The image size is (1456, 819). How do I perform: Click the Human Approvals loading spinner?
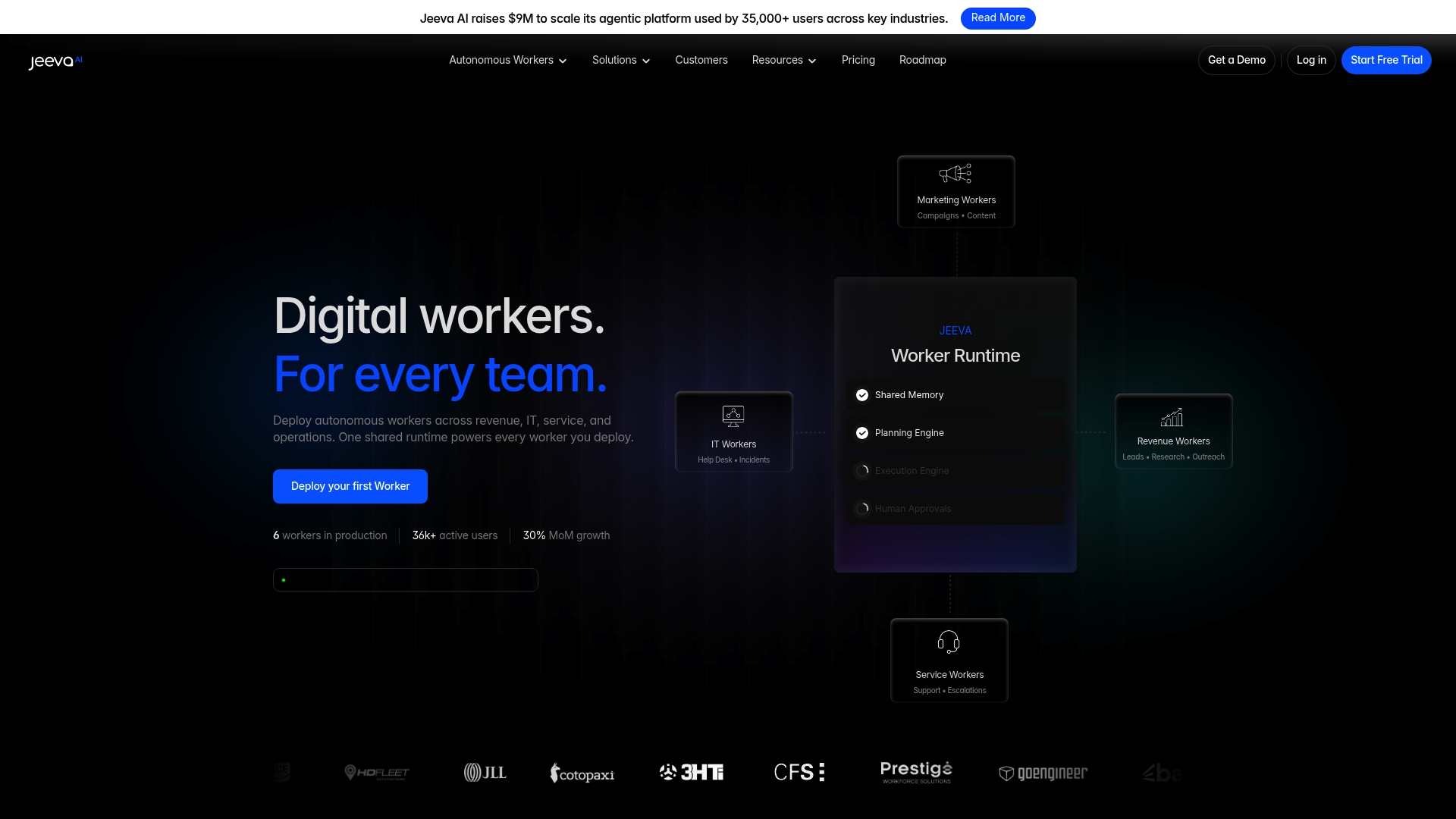click(x=862, y=509)
